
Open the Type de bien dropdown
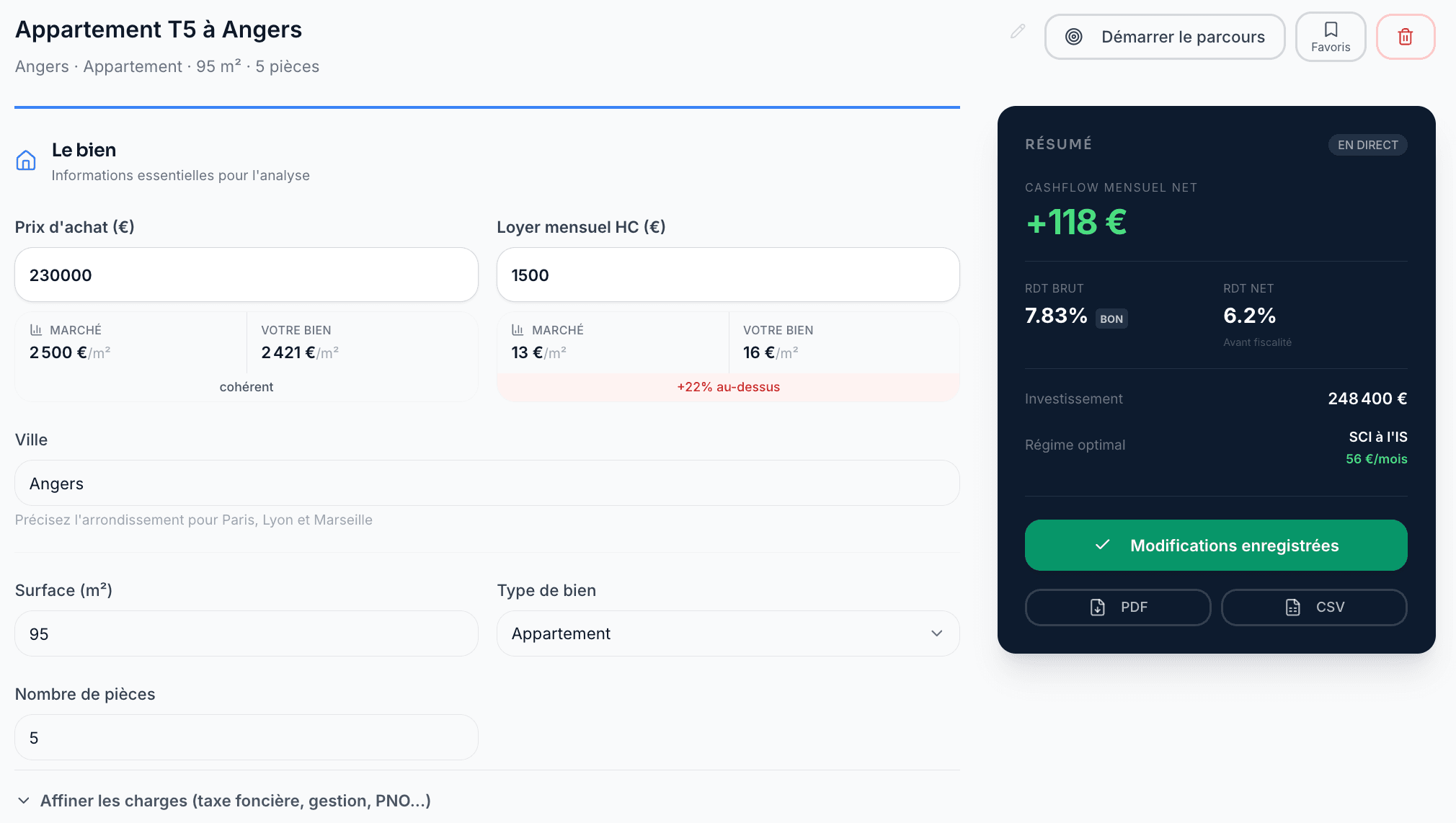click(x=727, y=633)
